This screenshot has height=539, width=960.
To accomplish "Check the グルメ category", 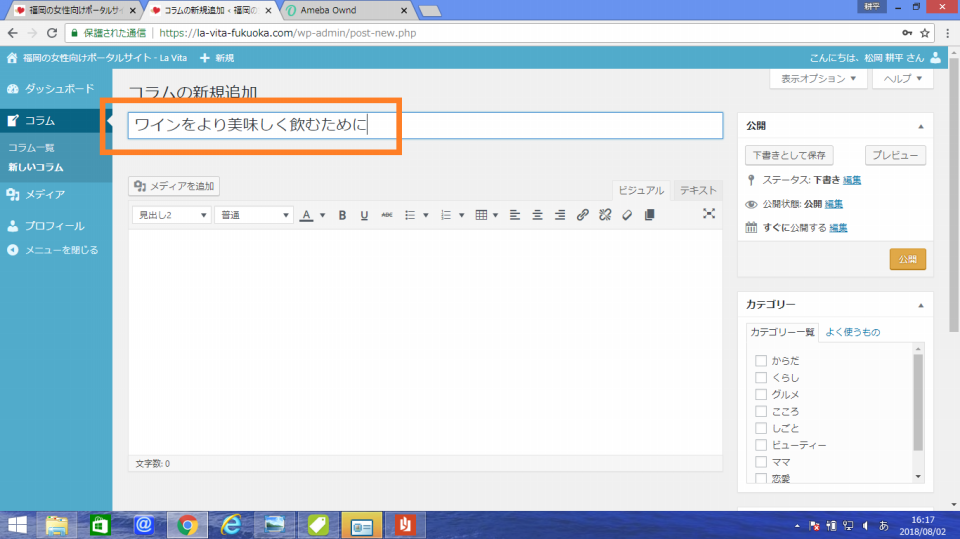I will coord(760,394).
